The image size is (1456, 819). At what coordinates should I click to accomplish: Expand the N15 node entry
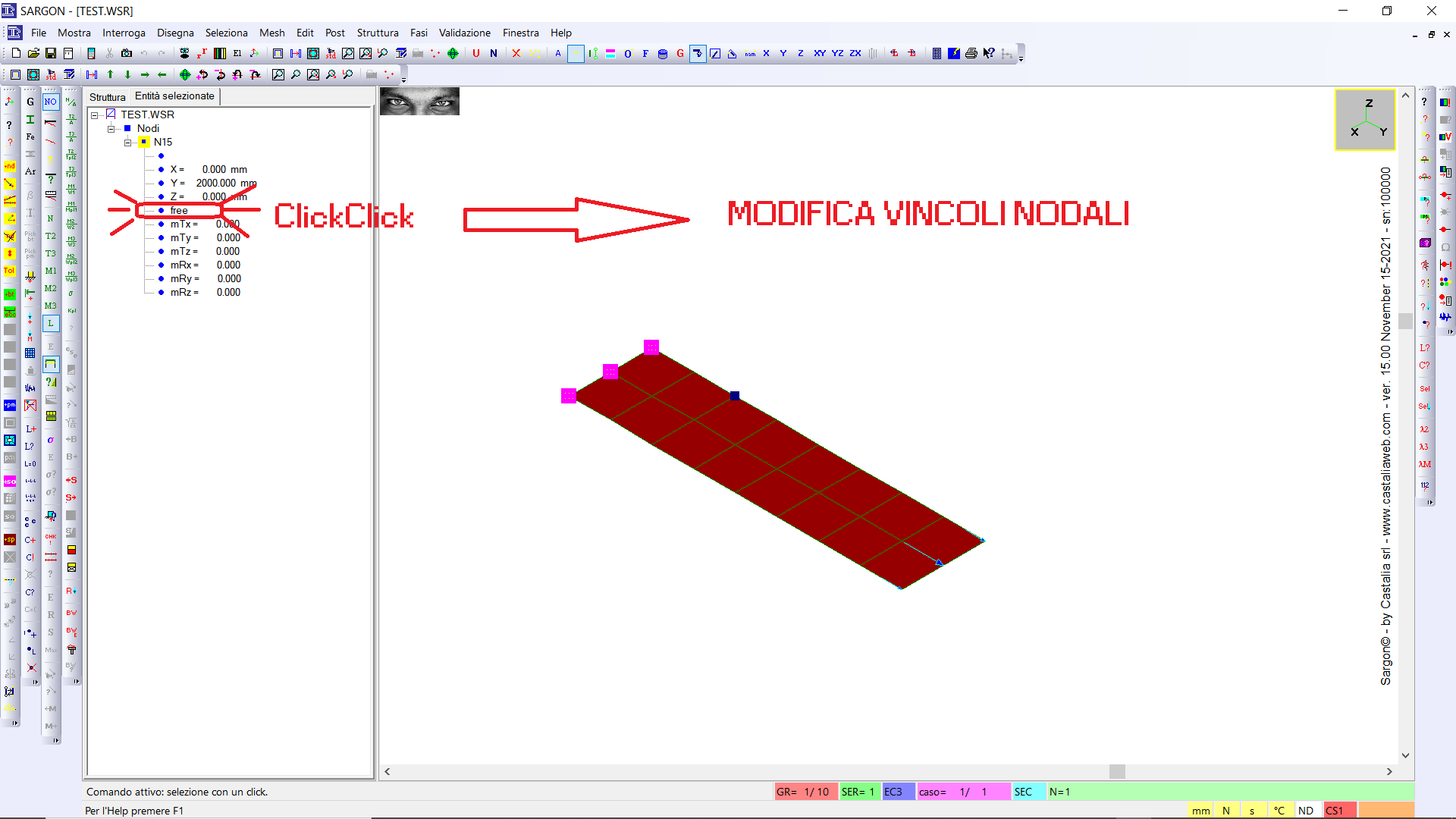(126, 141)
